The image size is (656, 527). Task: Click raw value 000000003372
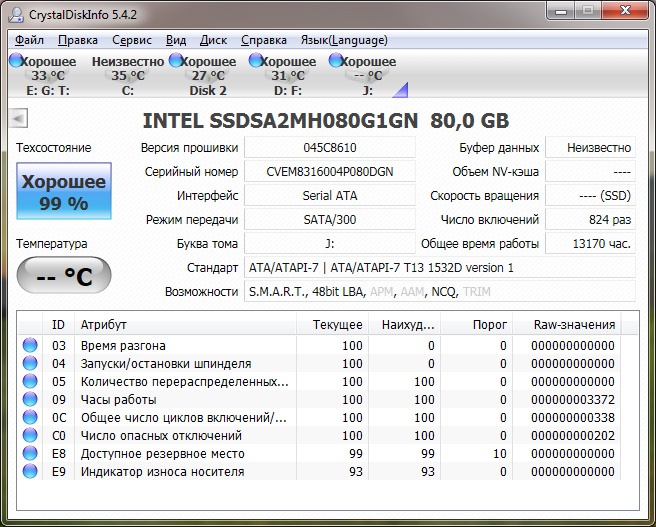tap(573, 399)
